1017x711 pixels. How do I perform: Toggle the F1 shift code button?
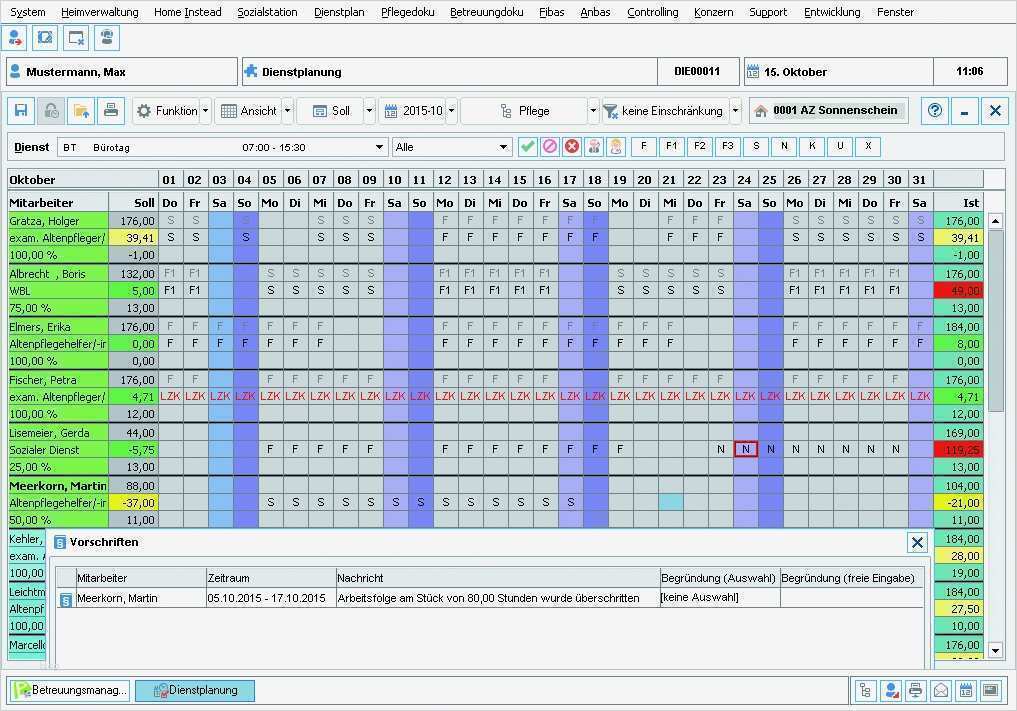(671, 146)
